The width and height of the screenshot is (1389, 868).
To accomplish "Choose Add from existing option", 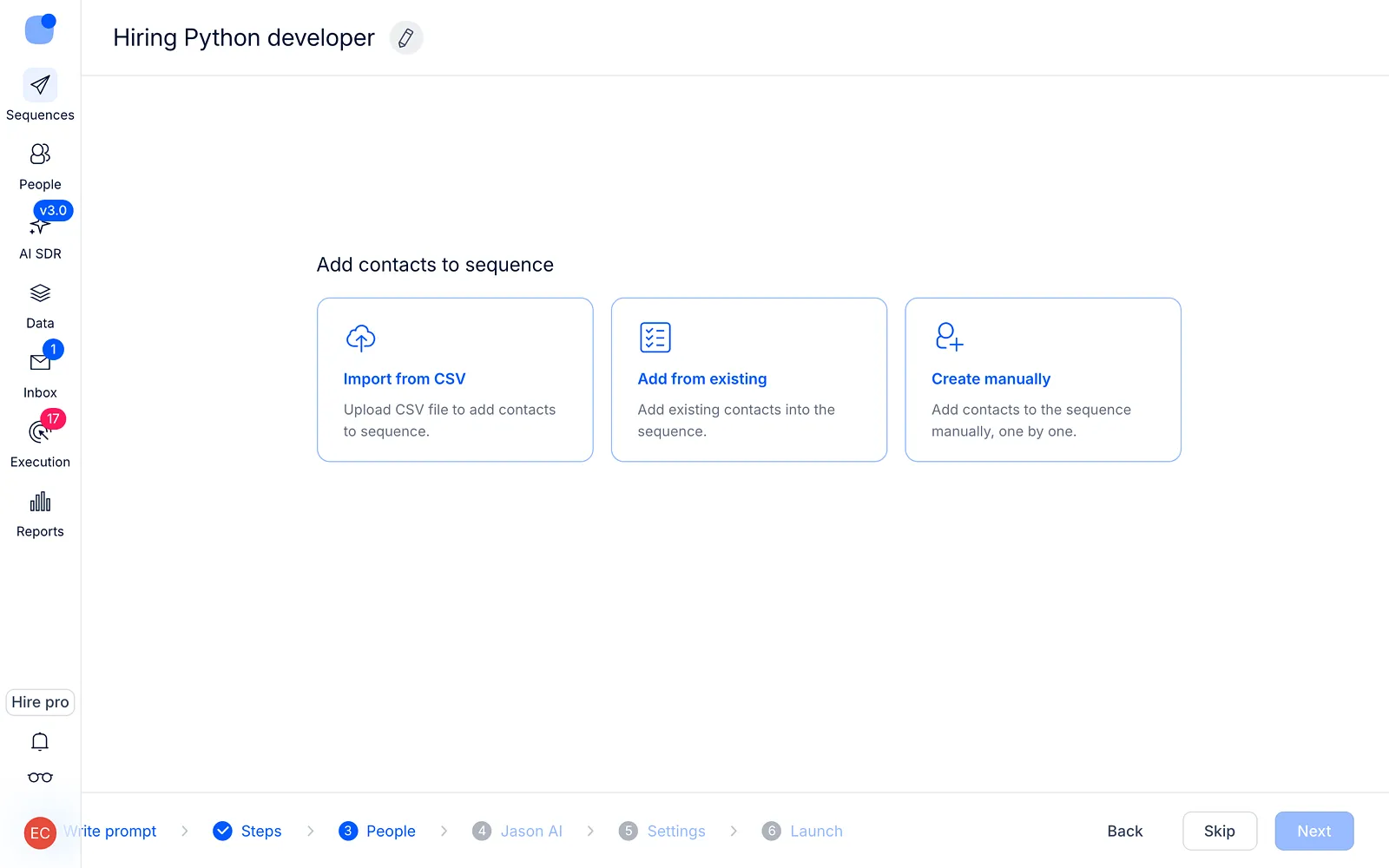I will pyautogui.click(x=749, y=379).
